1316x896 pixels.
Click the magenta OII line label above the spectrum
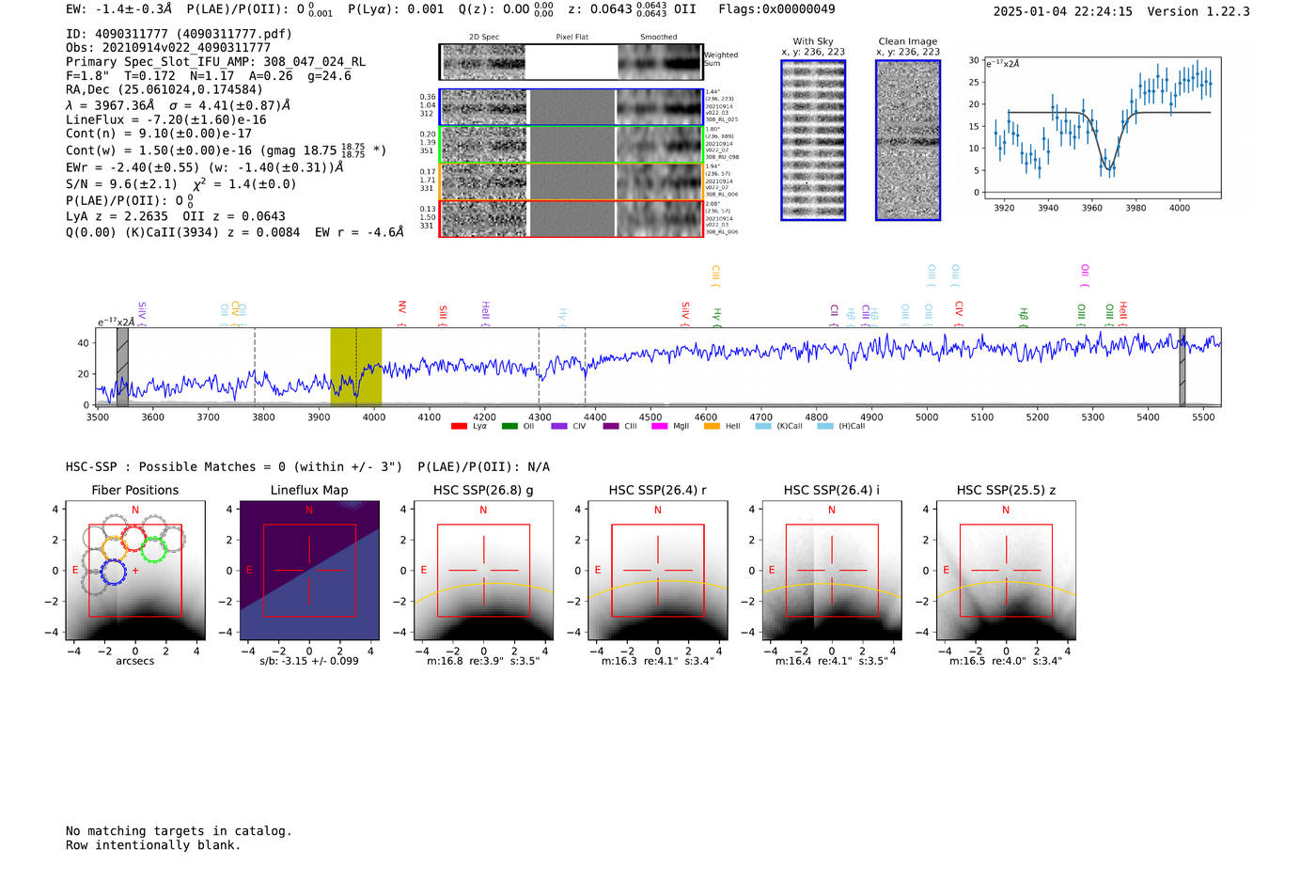pyautogui.click(x=1085, y=275)
